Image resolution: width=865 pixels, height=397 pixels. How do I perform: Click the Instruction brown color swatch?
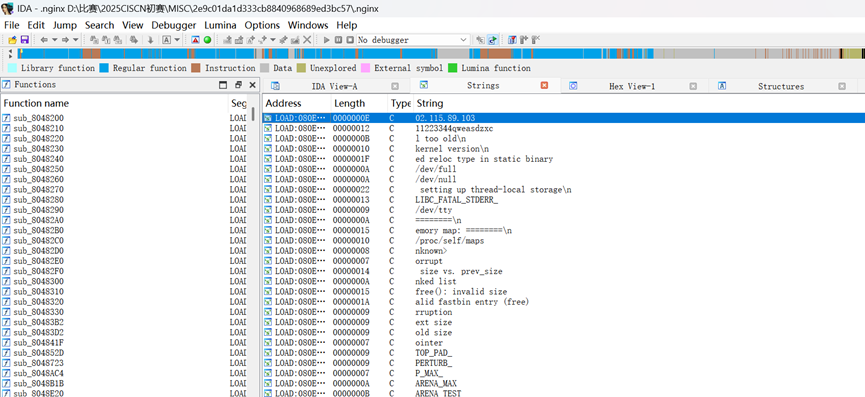coord(196,68)
